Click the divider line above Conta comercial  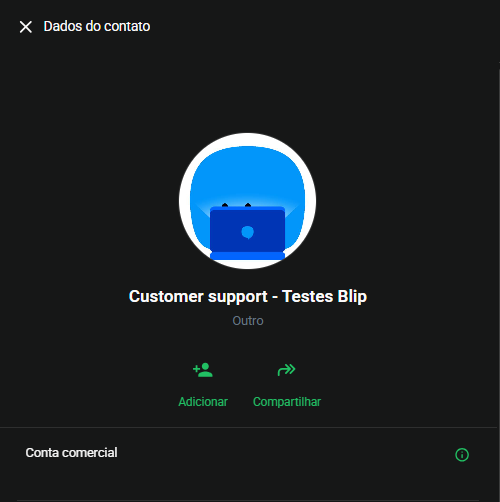(x=248, y=427)
